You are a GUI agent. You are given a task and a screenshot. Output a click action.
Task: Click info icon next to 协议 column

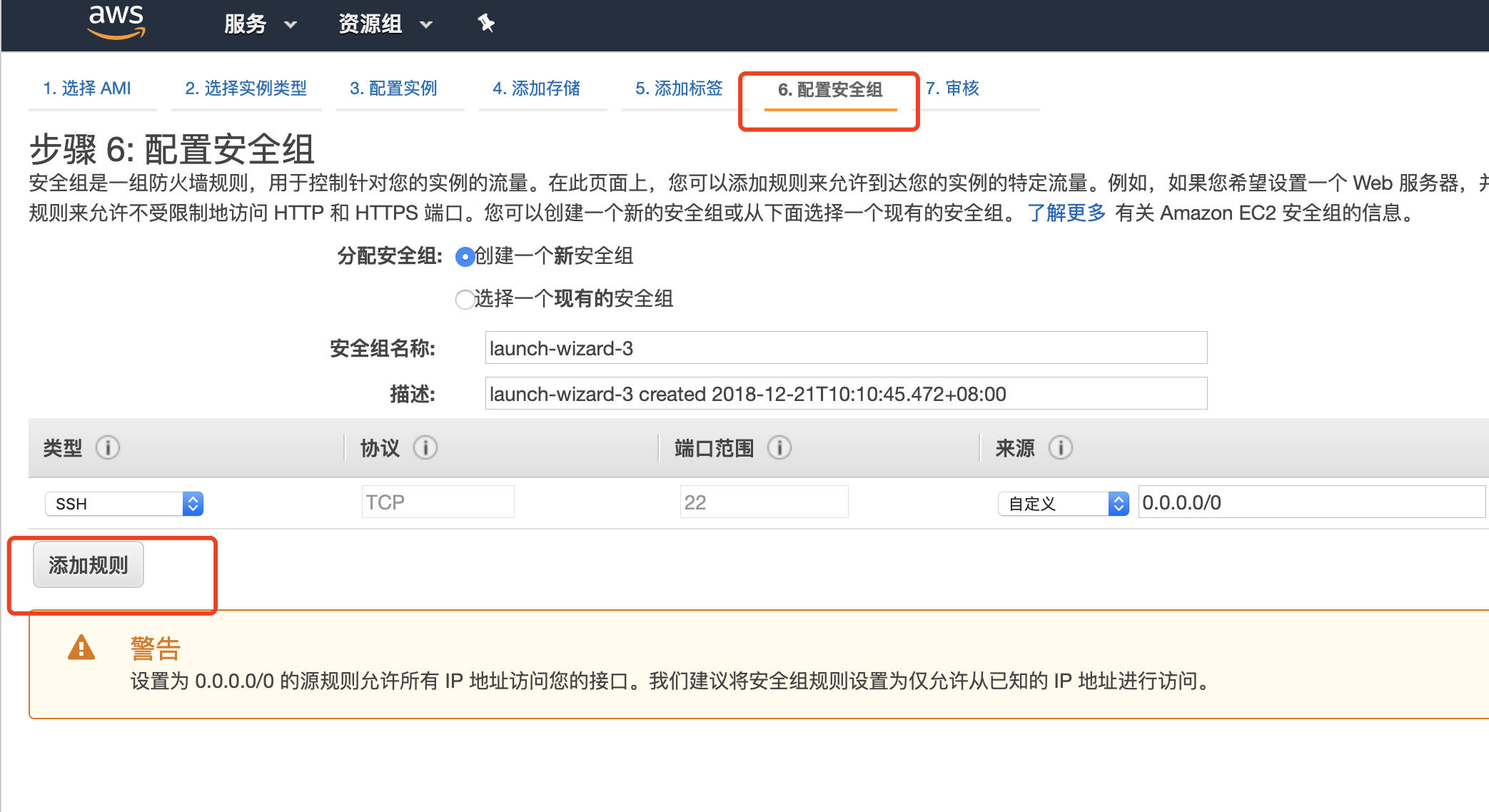point(425,448)
